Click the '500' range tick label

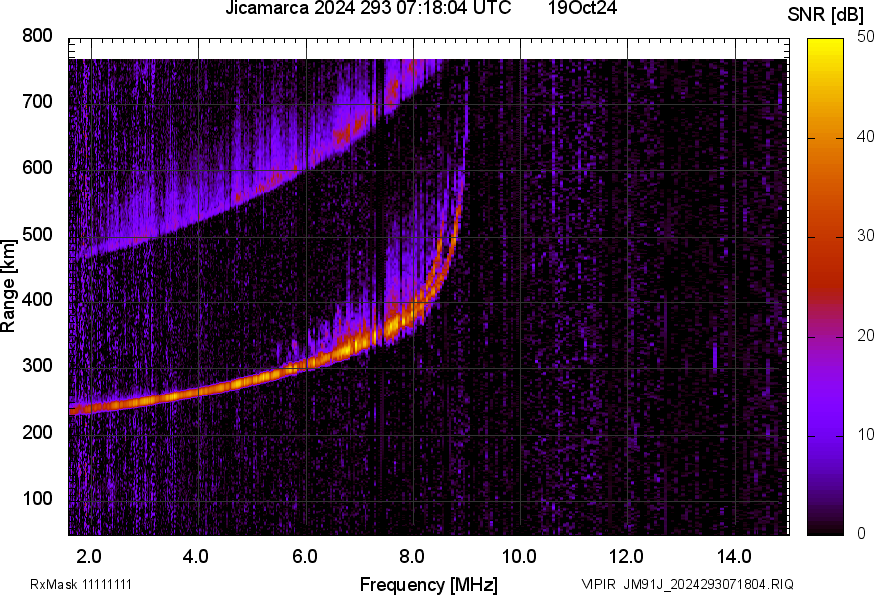[x=37, y=234]
